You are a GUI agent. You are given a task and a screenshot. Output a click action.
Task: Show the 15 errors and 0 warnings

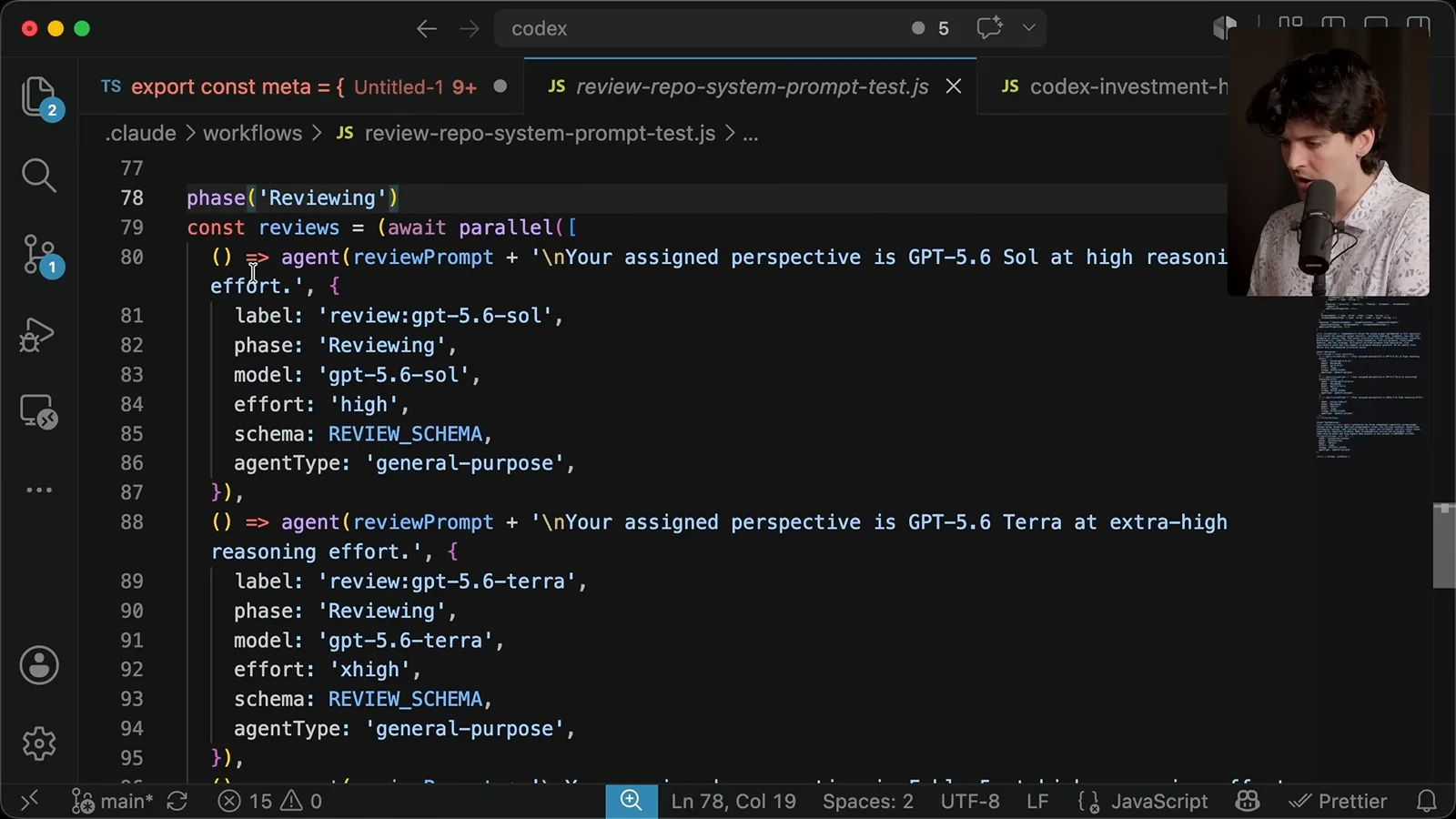click(270, 801)
